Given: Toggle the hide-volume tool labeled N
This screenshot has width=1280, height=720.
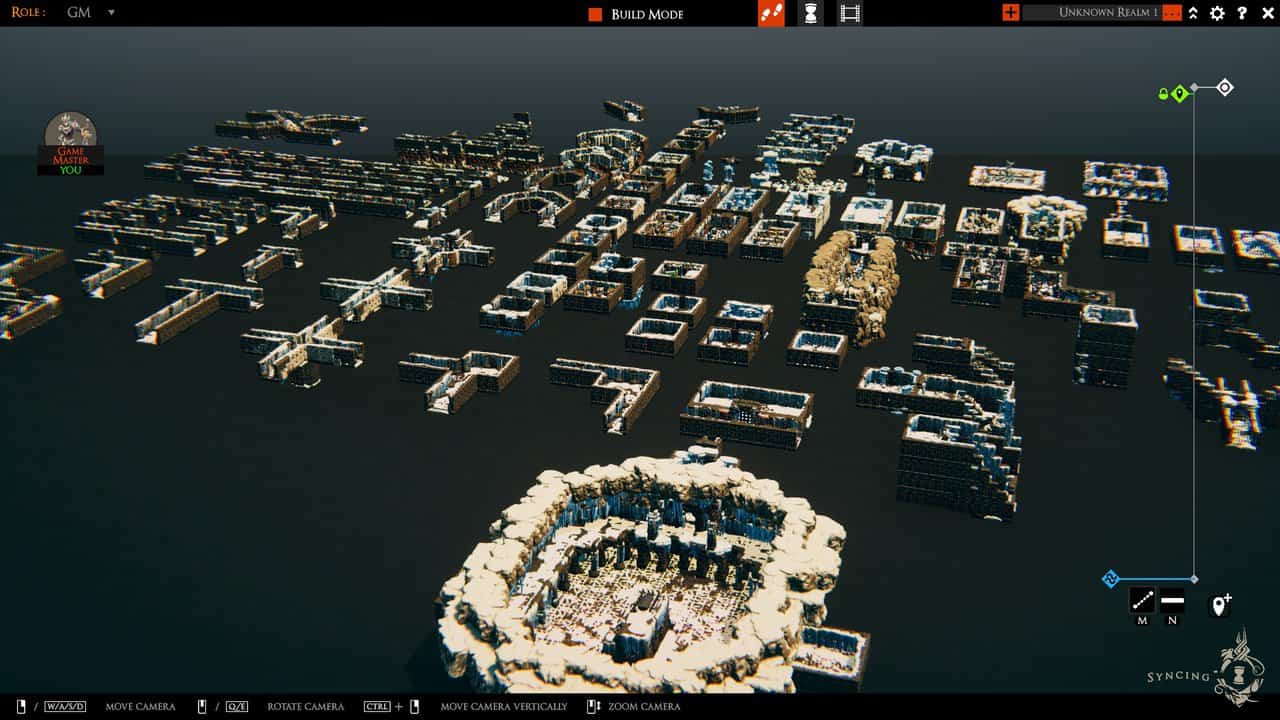Looking at the screenshot, I should point(1172,601).
